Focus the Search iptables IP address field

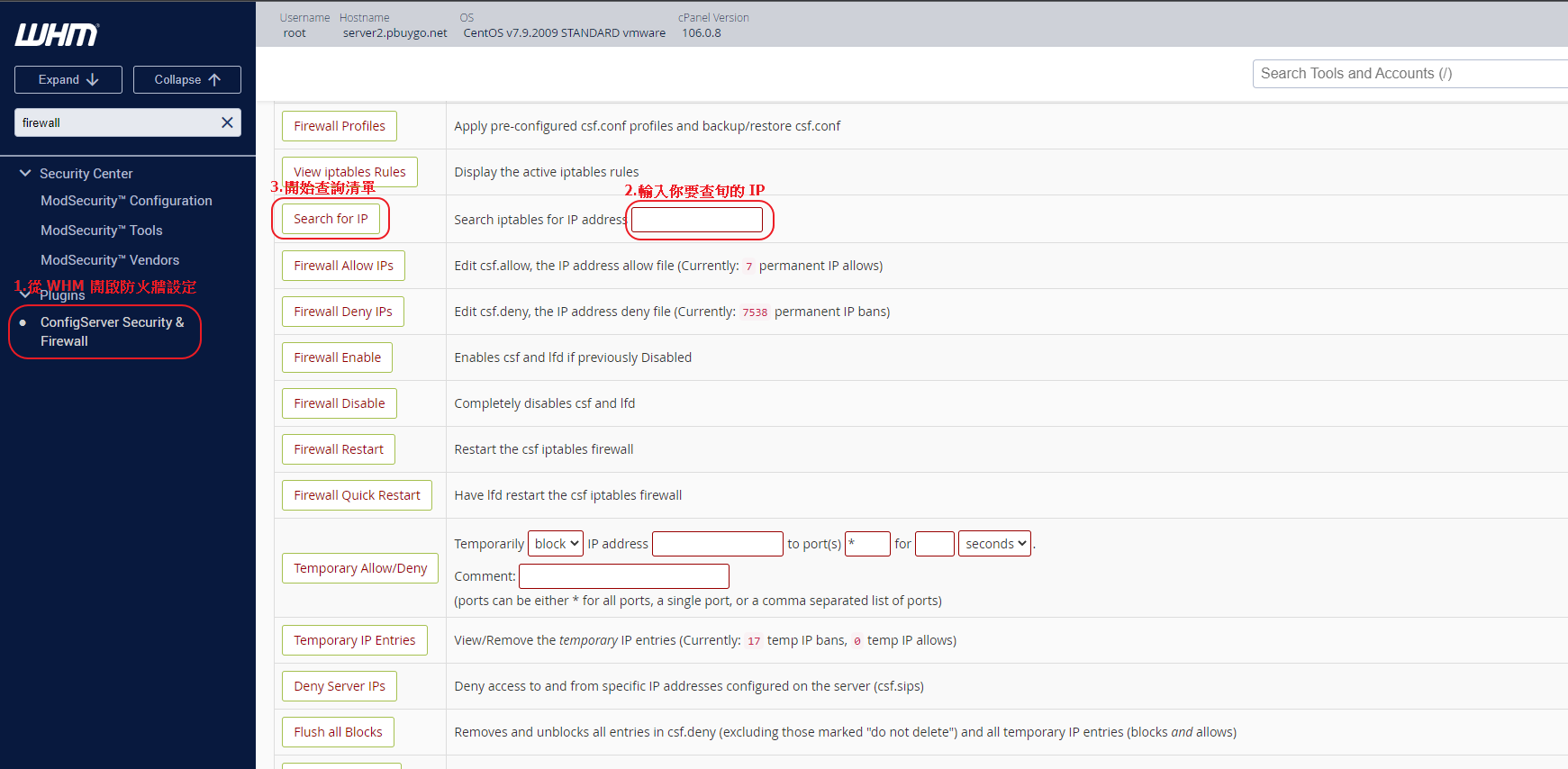[x=697, y=220]
